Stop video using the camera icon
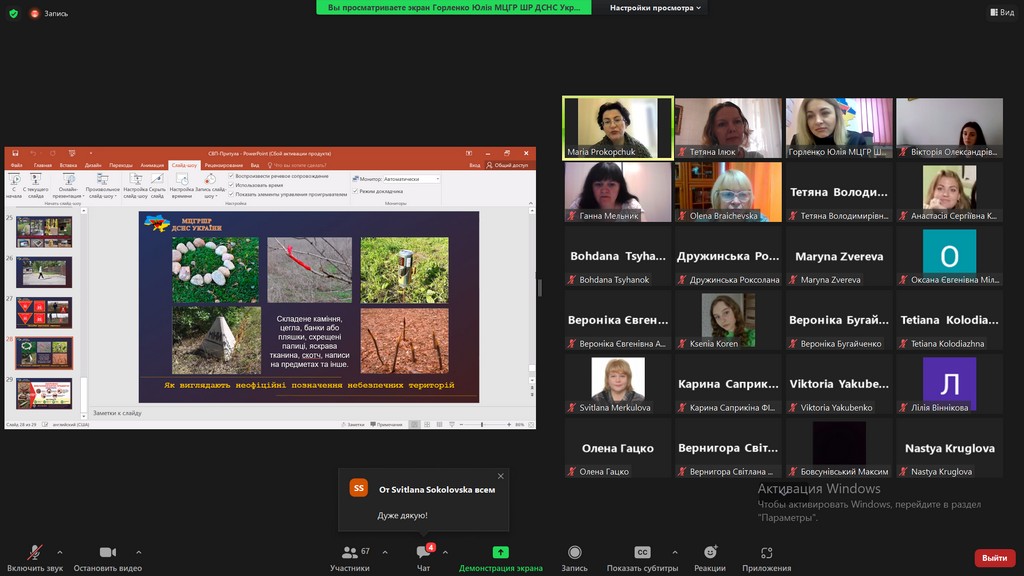This screenshot has height=576, width=1024. click(107, 552)
